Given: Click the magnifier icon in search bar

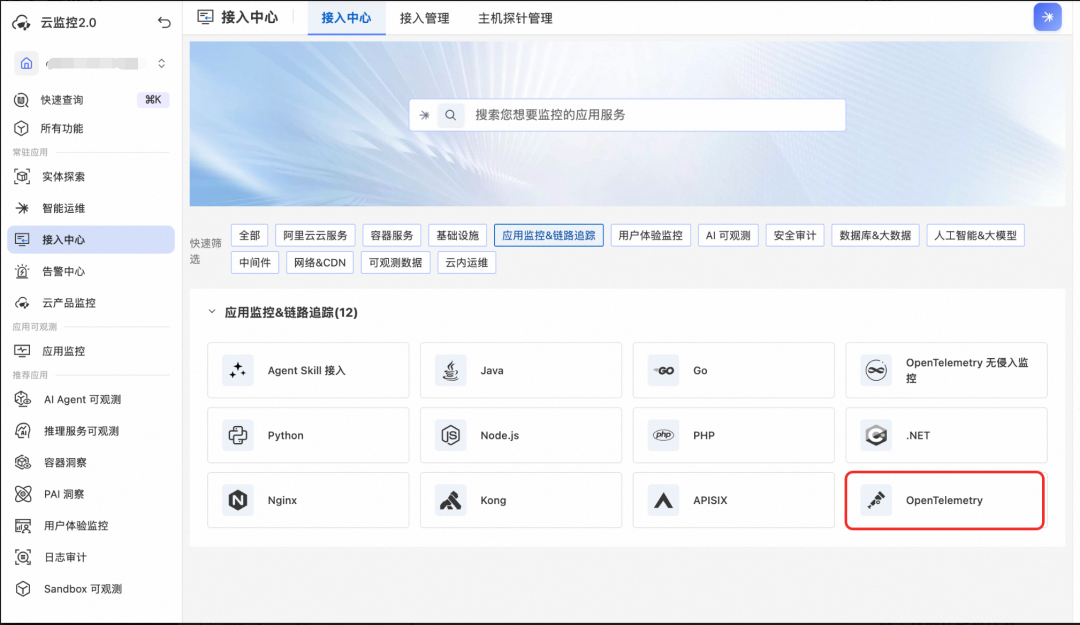Looking at the screenshot, I should tap(450, 115).
